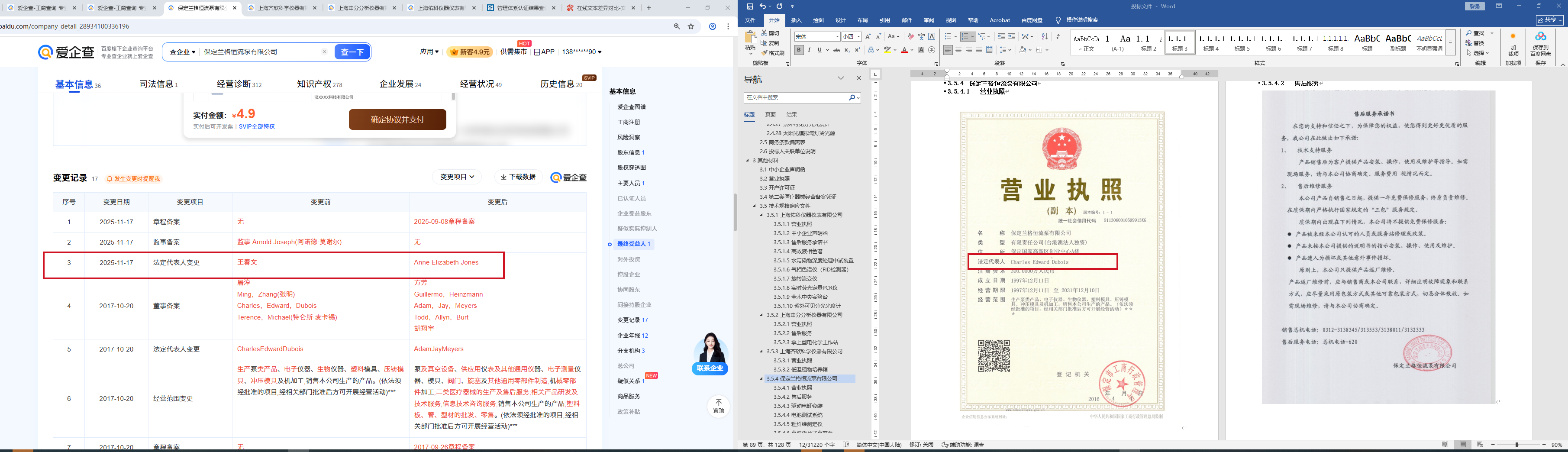Viewport: 1568px width, 452px height.
Task: Click the 下载数据 download button
Action: point(518,177)
